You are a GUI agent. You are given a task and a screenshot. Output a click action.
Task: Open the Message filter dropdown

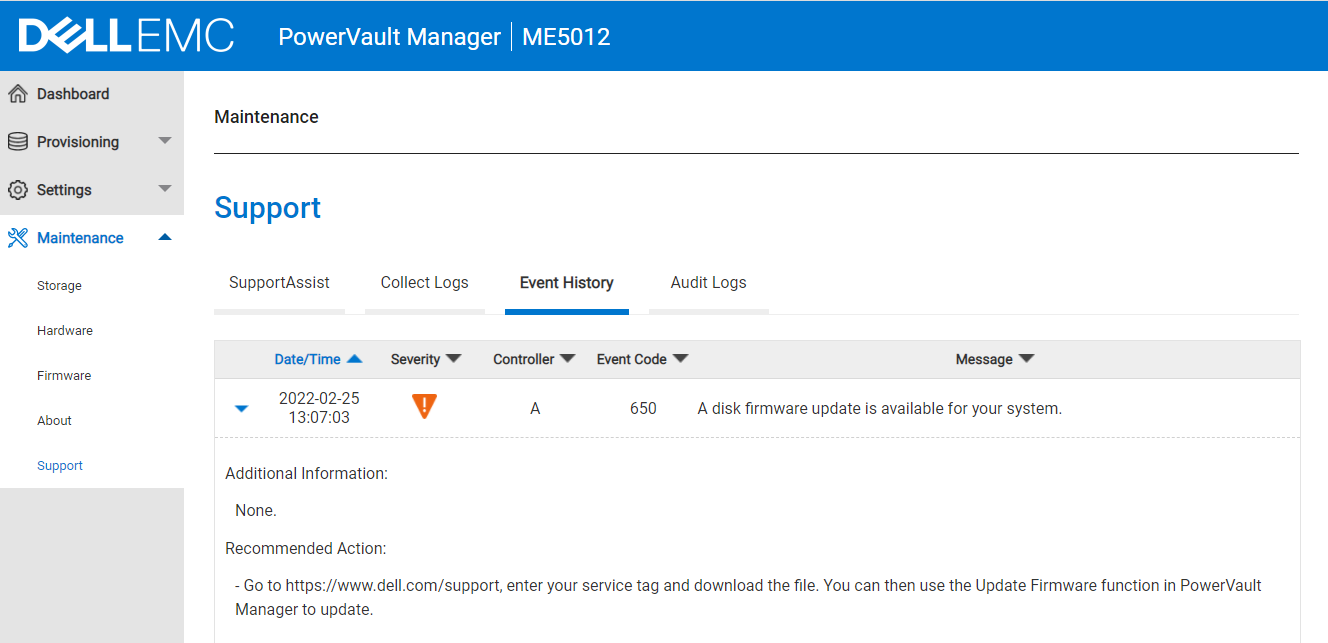pyautogui.click(x=1025, y=359)
